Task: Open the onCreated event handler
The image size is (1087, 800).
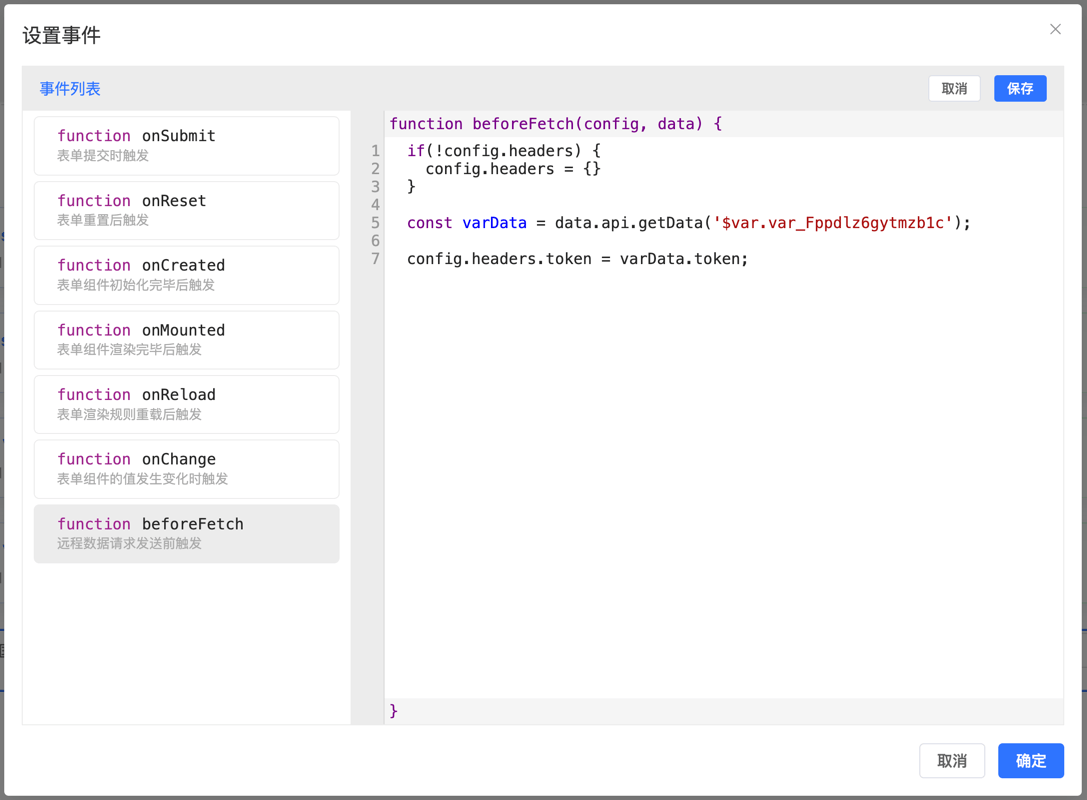Action: (186, 275)
